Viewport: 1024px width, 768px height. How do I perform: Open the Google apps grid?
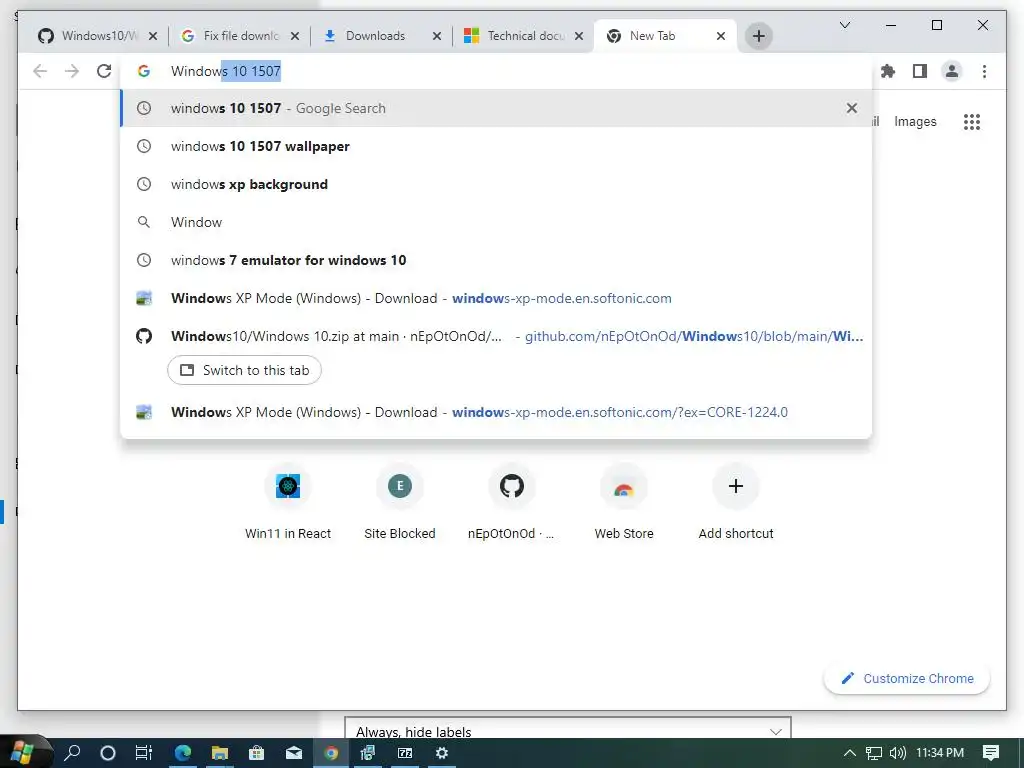(972, 121)
